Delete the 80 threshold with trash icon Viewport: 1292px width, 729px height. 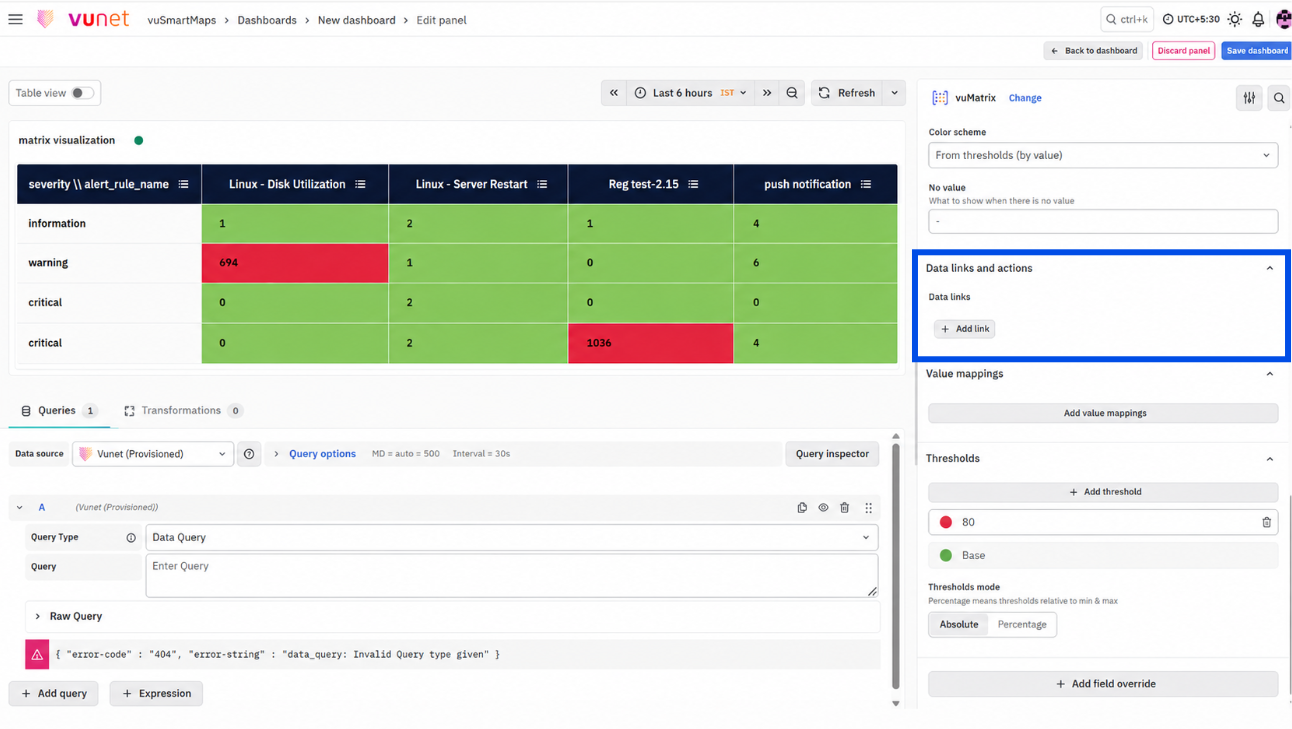coord(1266,522)
